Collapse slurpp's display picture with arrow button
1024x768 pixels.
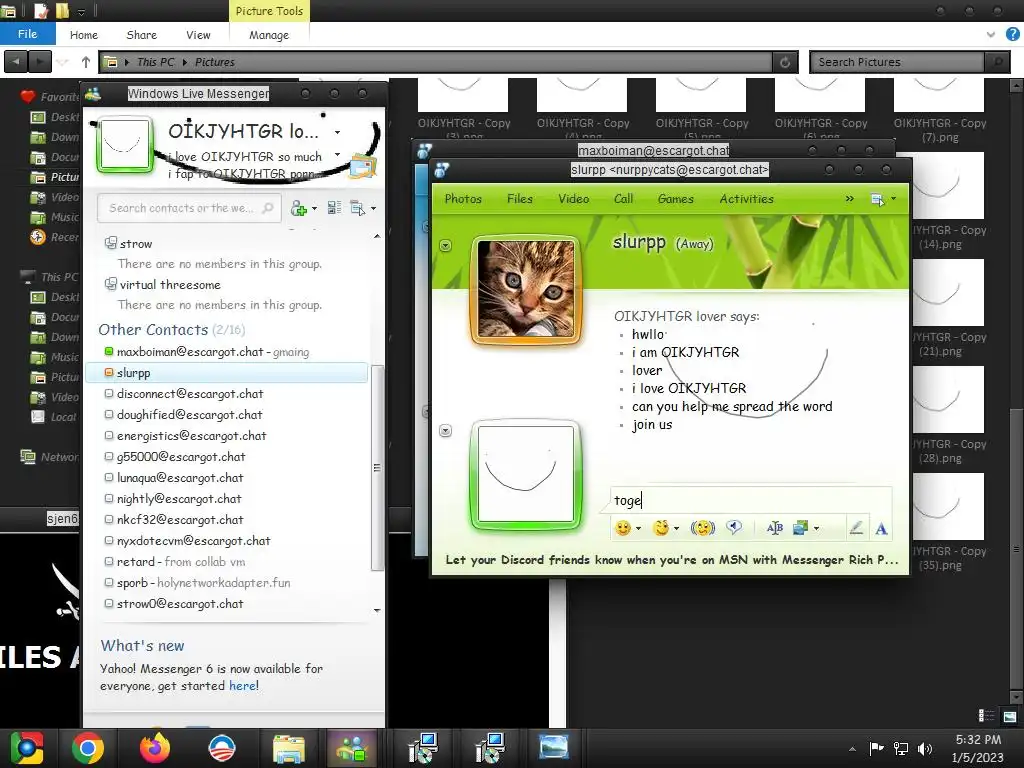click(x=445, y=246)
